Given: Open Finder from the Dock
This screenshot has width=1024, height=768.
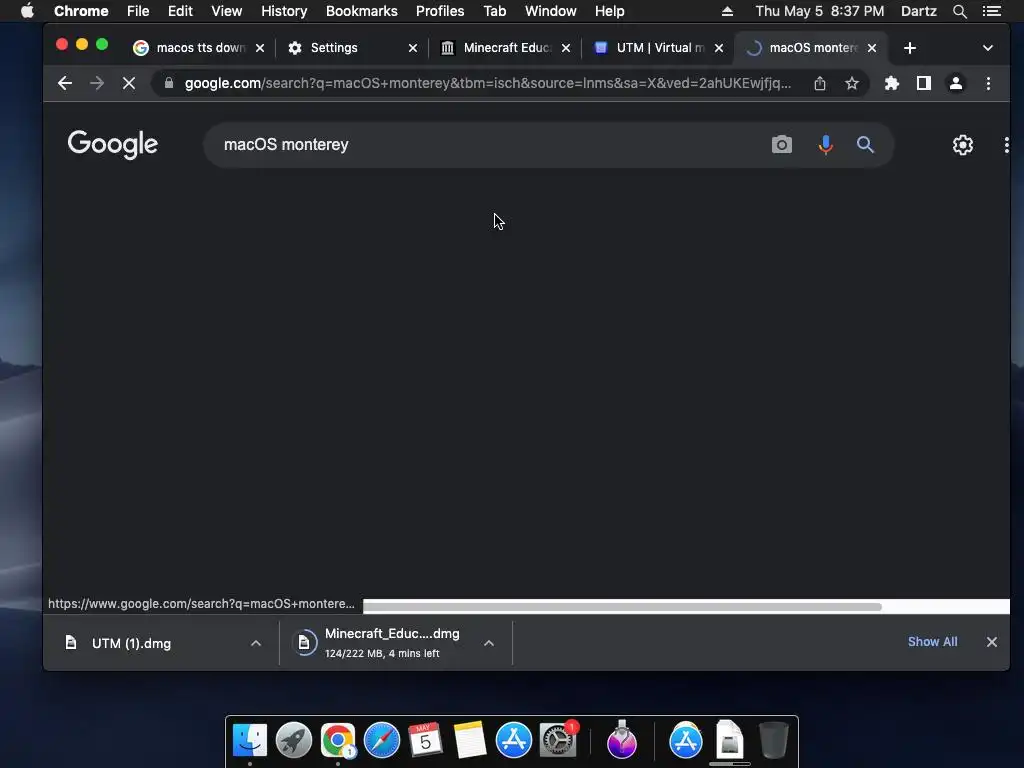Looking at the screenshot, I should pyautogui.click(x=249, y=741).
